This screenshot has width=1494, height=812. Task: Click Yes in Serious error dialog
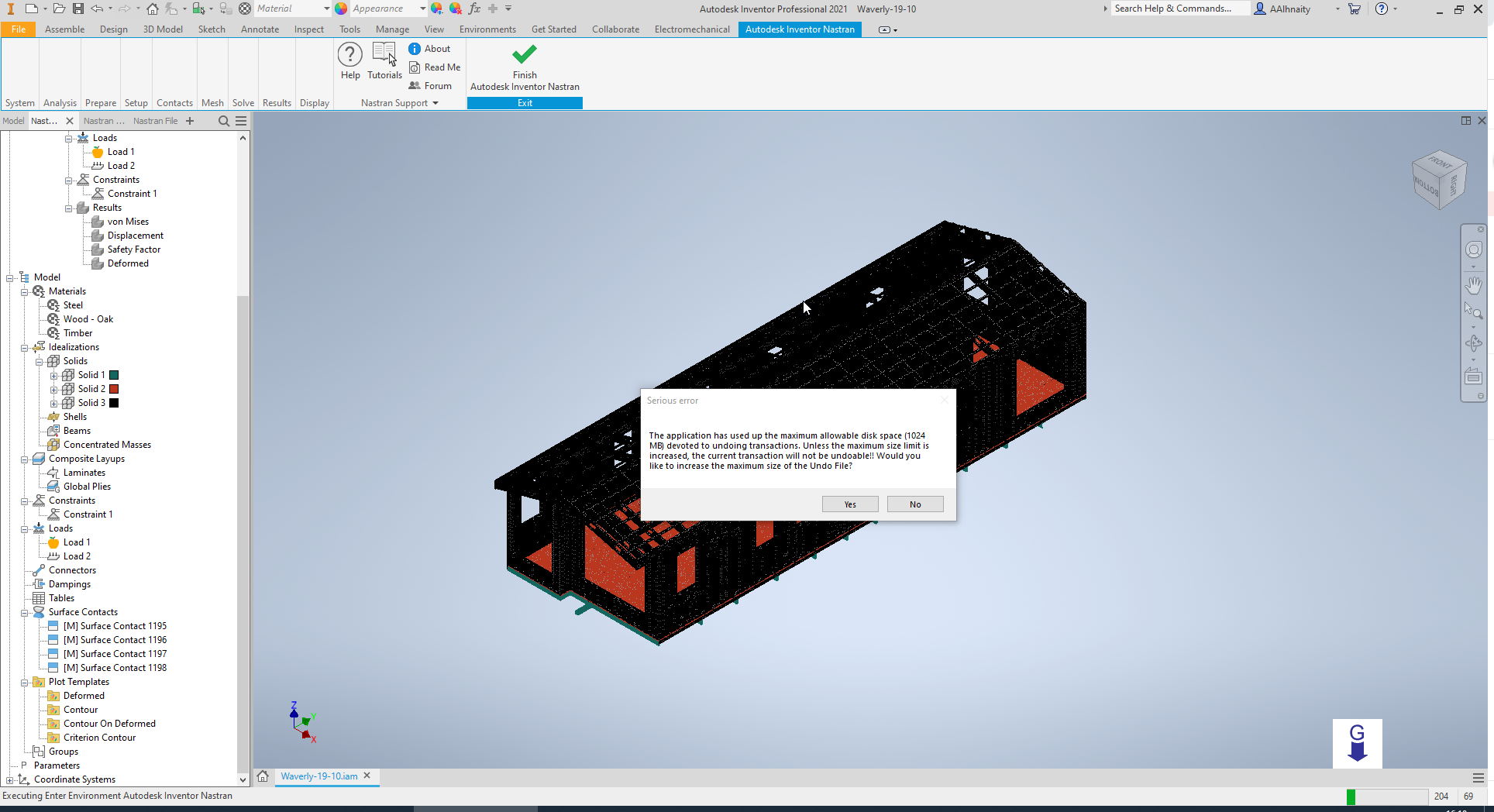(x=850, y=504)
